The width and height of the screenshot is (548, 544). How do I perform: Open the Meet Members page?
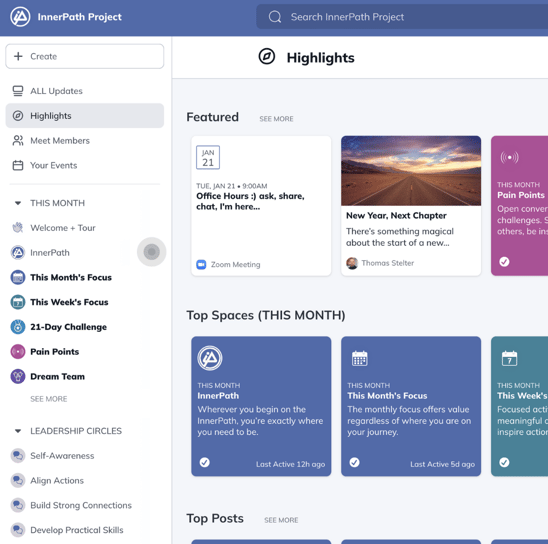point(85,140)
